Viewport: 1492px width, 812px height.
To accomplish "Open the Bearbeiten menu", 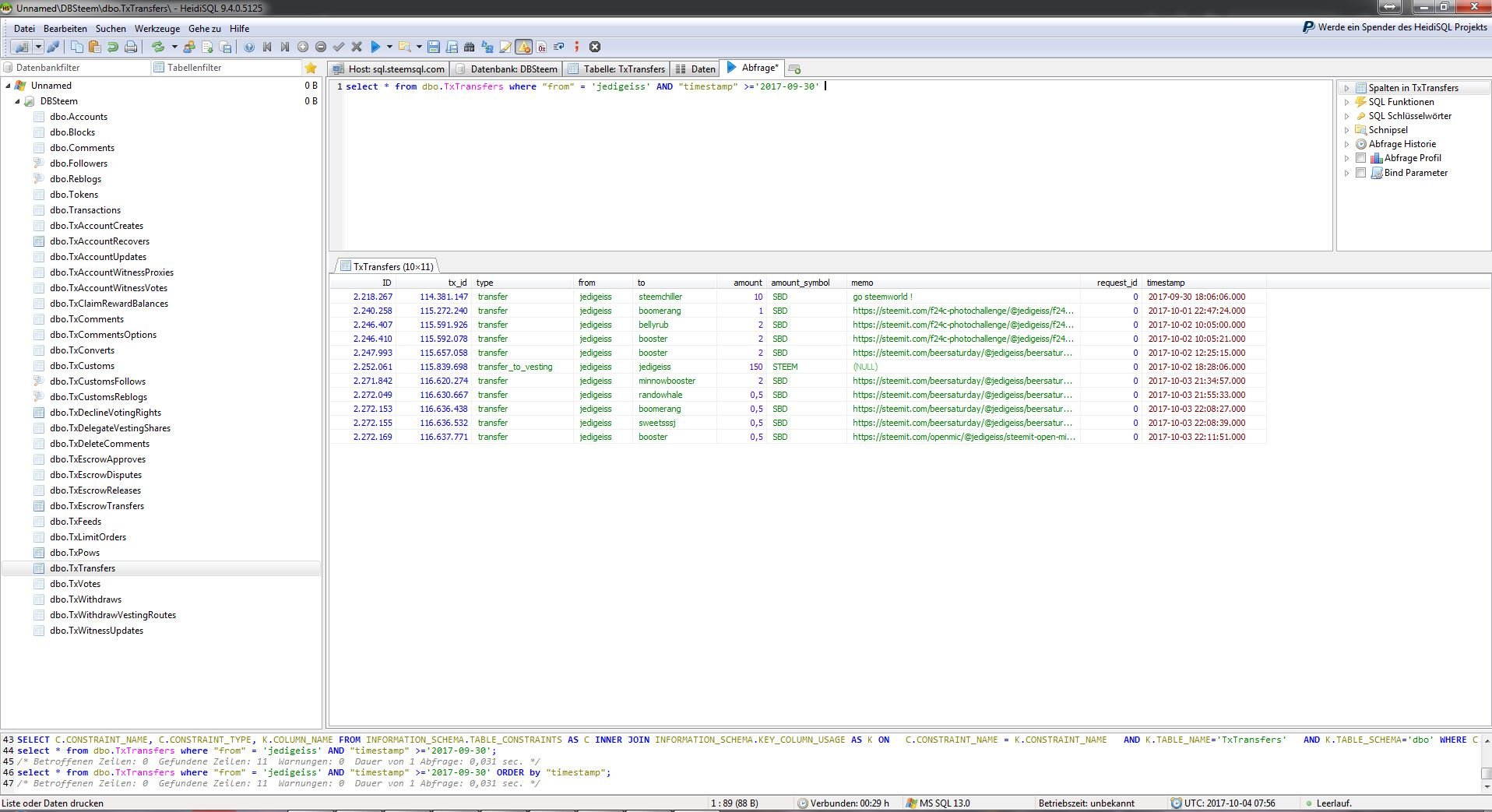I will pos(65,28).
